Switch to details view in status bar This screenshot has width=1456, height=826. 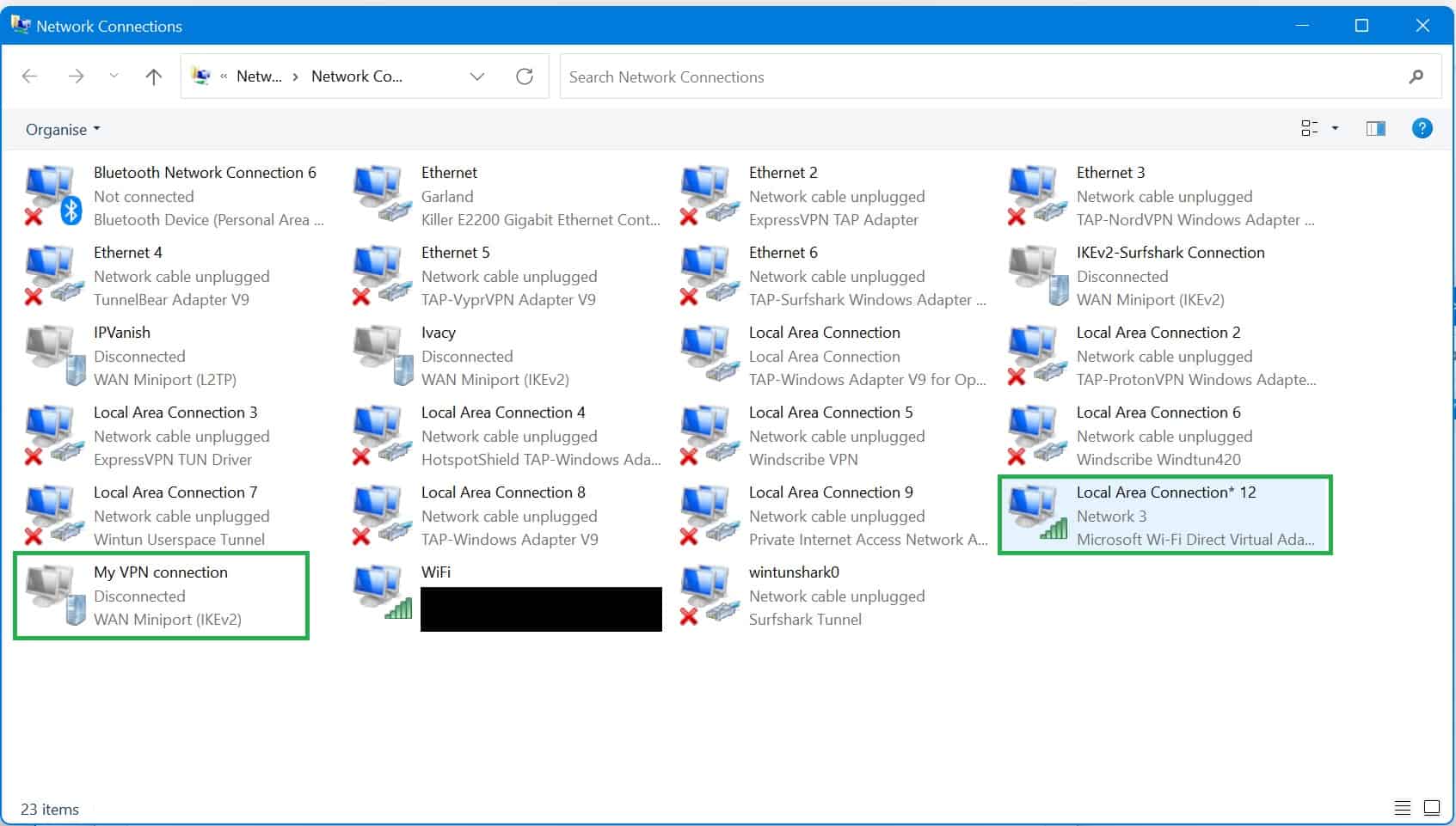pyautogui.click(x=1403, y=808)
